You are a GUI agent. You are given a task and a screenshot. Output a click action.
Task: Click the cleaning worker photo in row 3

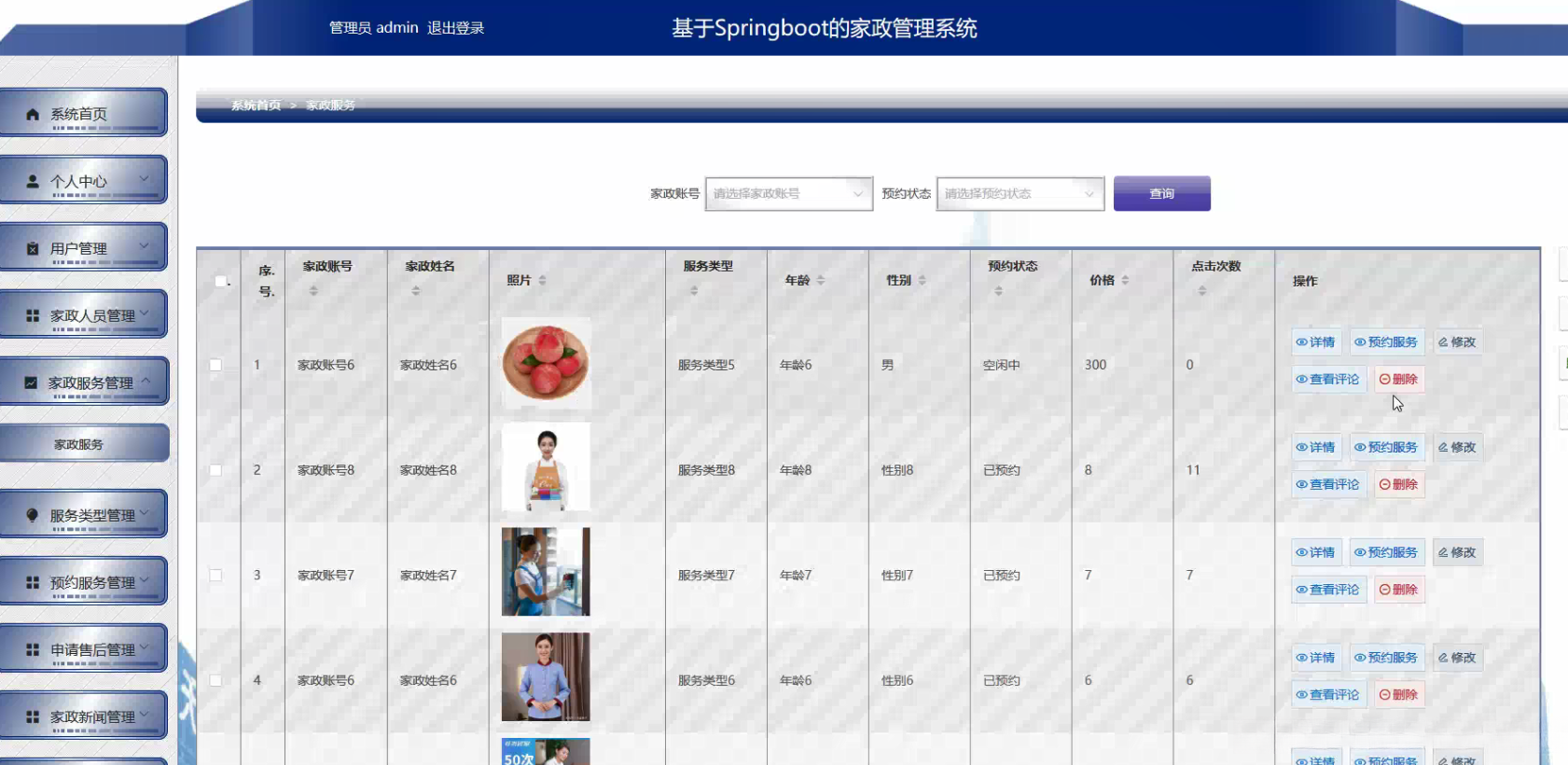point(546,572)
